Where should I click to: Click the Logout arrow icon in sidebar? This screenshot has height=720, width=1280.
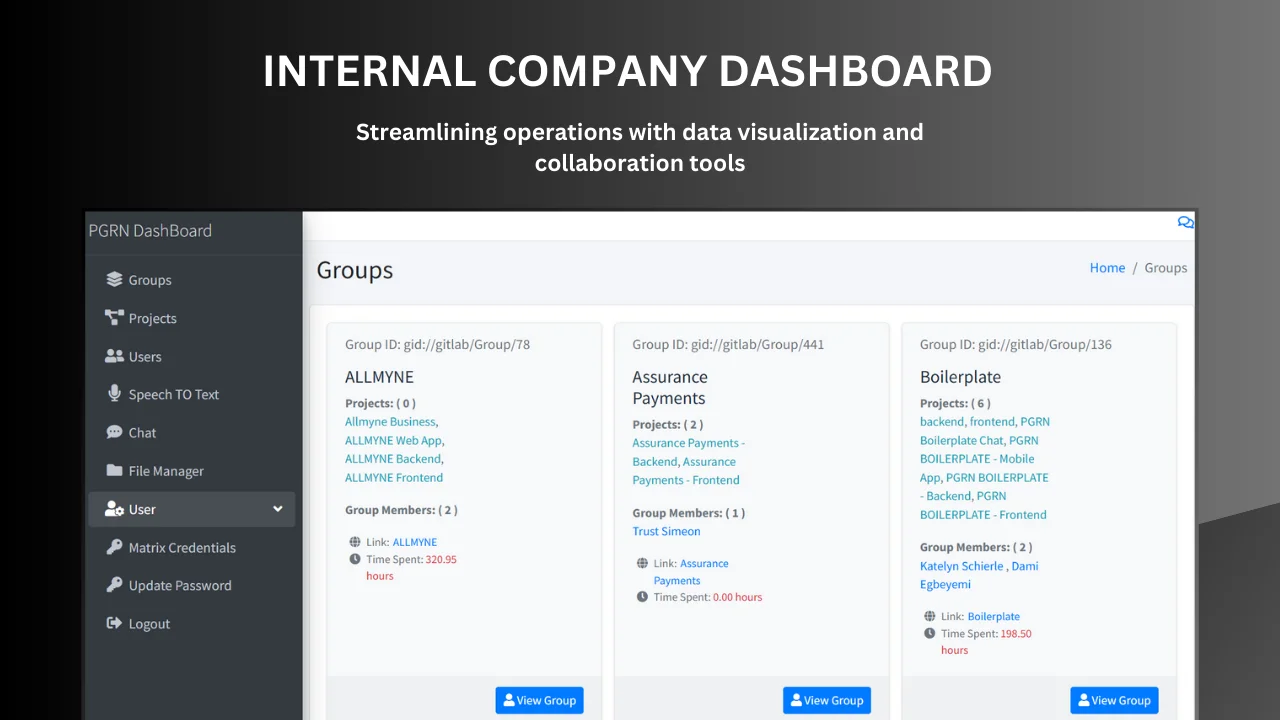coord(114,623)
